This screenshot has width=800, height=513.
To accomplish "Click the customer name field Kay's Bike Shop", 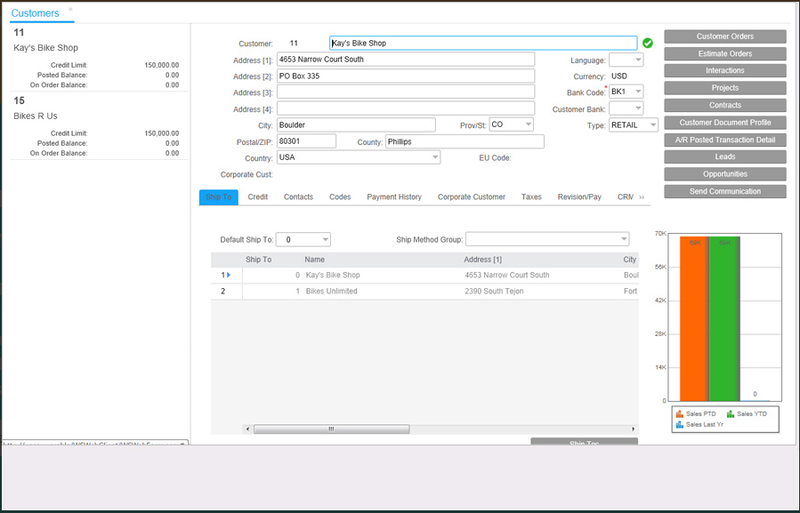I will tap(483, 43).
